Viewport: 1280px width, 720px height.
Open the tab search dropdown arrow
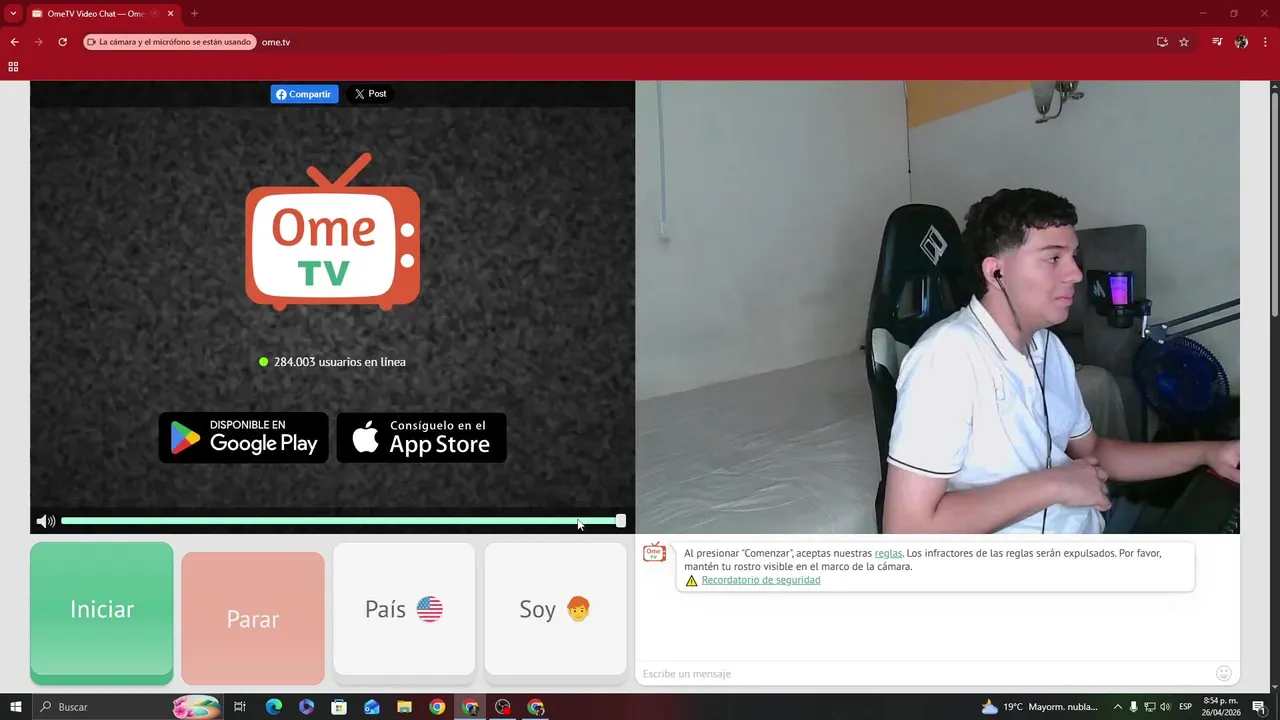(13, 14)
